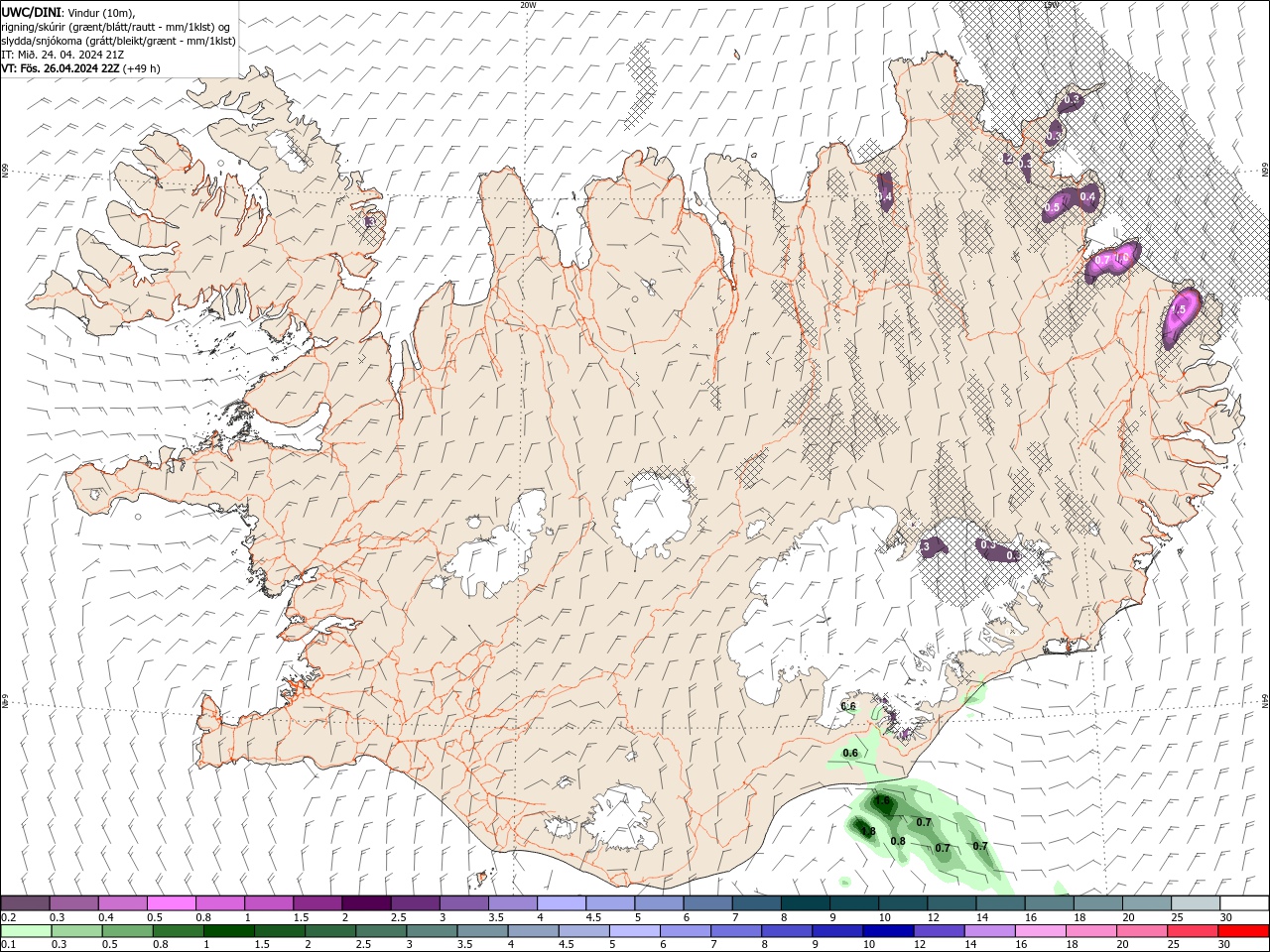Pick the darkest purple 2 snow legend swatch

click(x=365, y=903)
